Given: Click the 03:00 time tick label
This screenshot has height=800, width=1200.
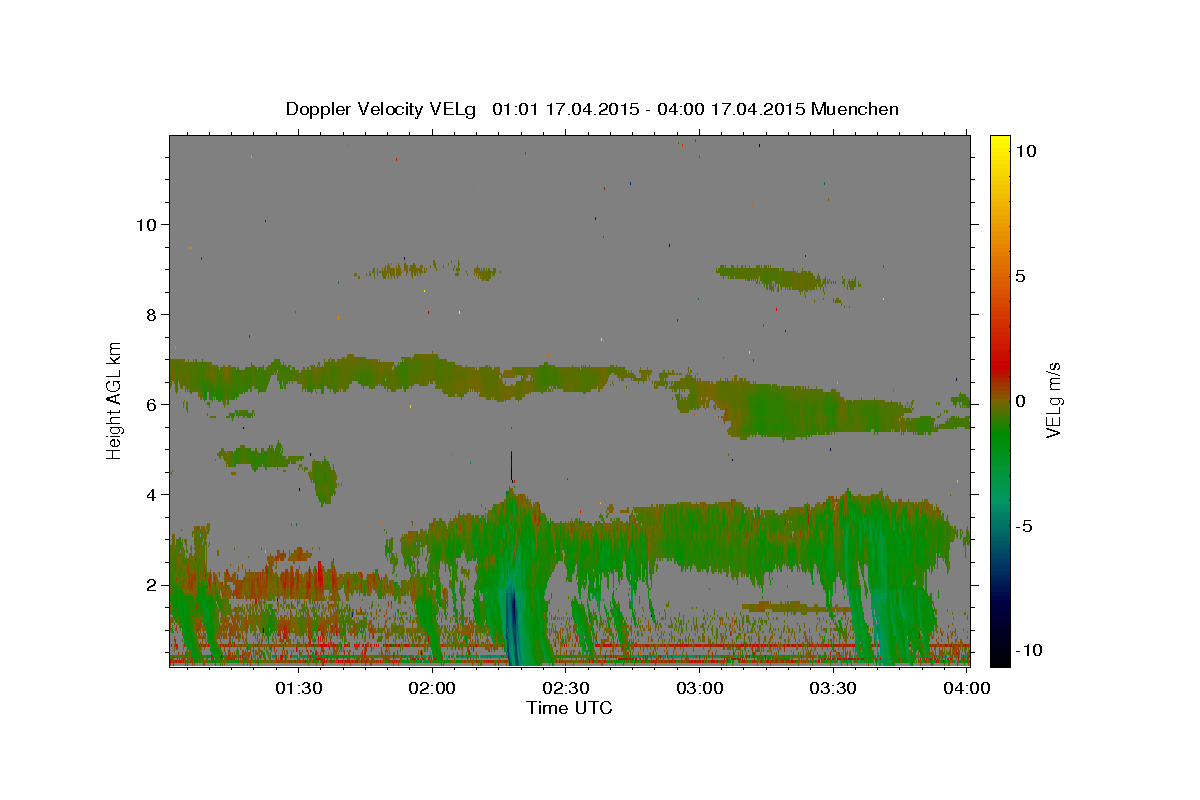Looking at the screenshot, I should (699, 688).
